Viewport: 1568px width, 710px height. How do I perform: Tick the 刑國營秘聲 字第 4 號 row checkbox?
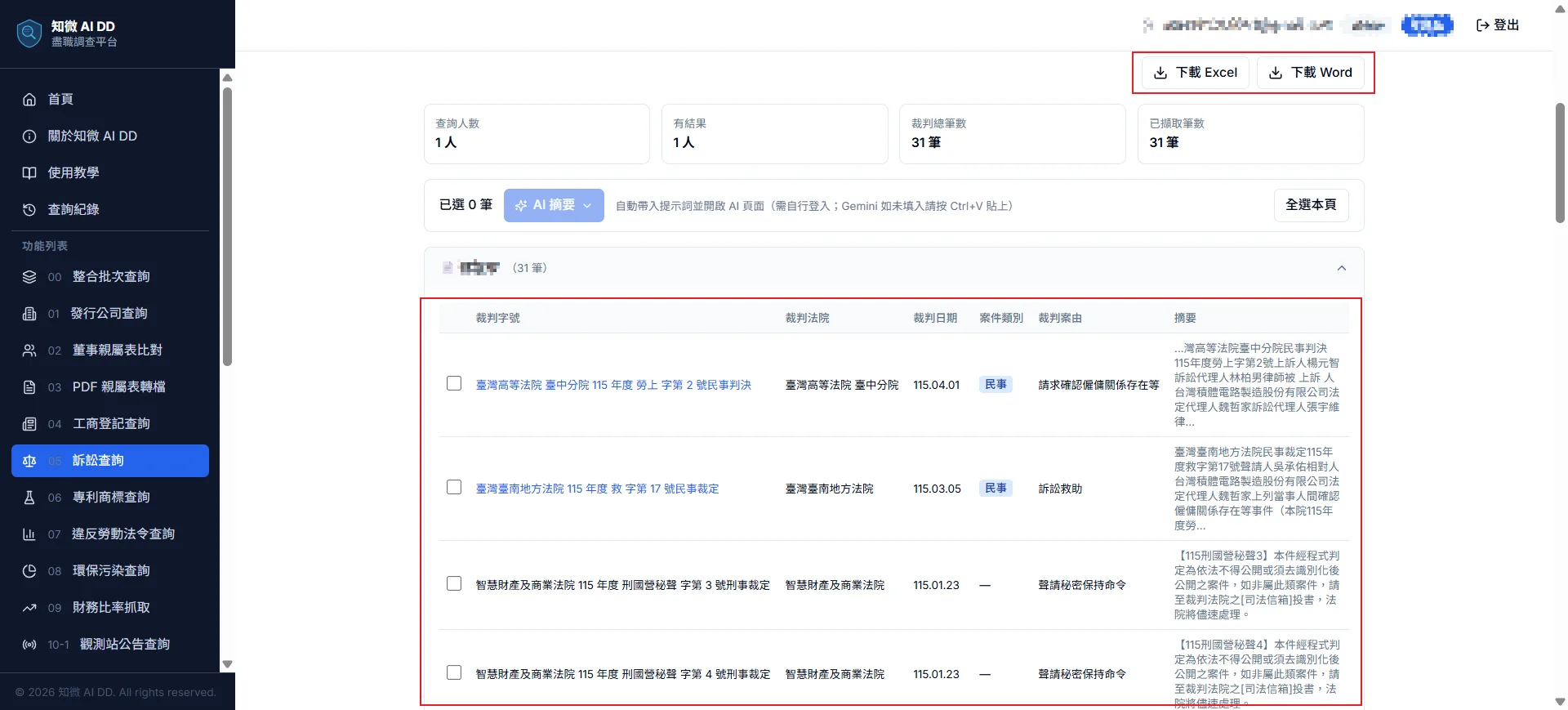[x=454, y=672]
